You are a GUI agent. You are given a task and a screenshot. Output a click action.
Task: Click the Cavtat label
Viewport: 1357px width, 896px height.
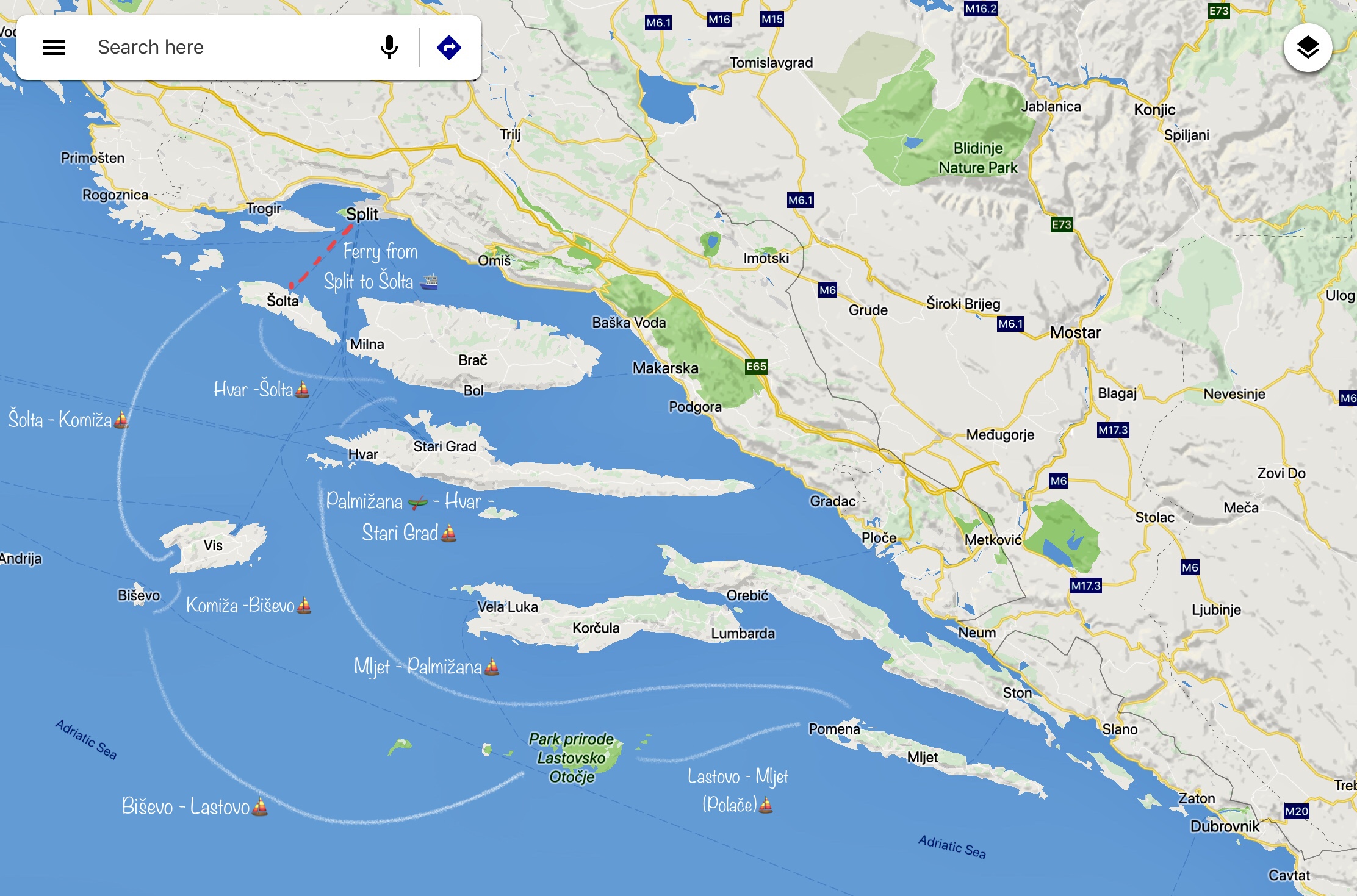coord(1289,875)
